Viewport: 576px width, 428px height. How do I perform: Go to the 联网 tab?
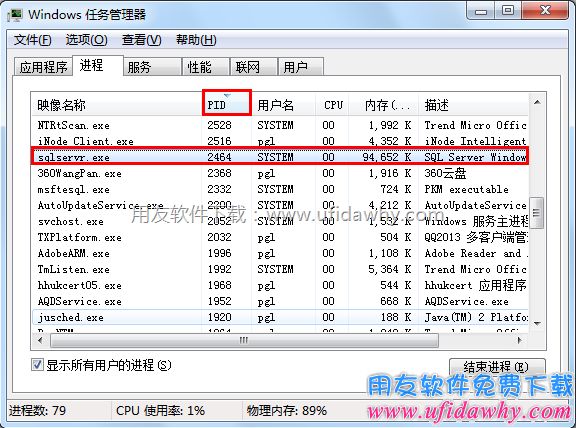253,67
